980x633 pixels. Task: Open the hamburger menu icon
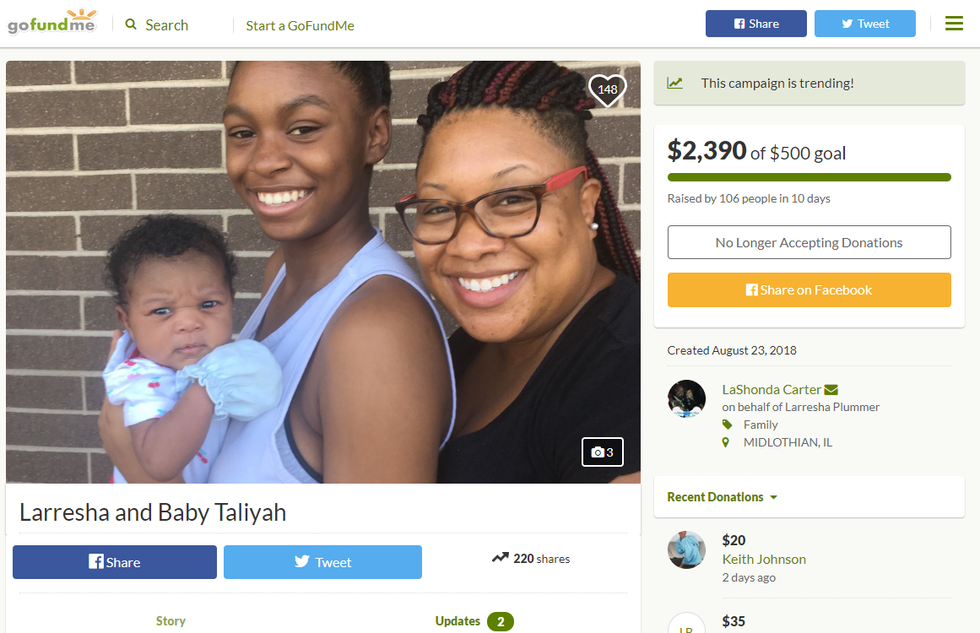(x=954, y=24)
